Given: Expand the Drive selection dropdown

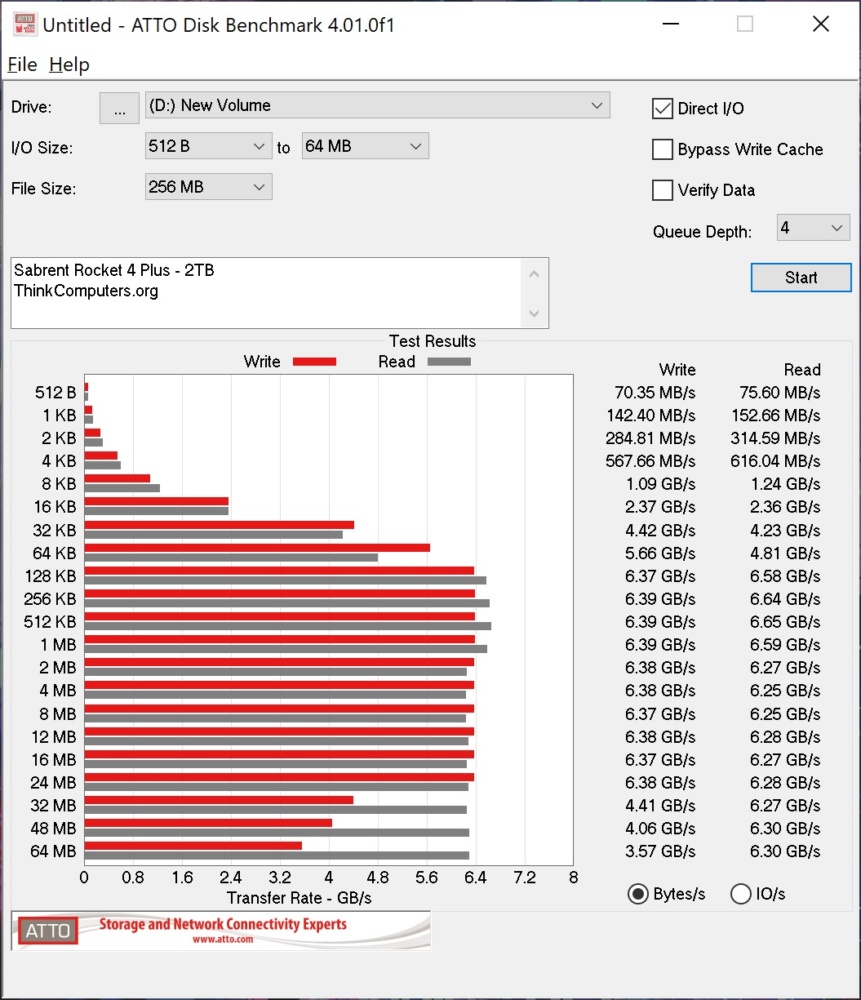Looking at the screenshot, I should tap(378, 105).
